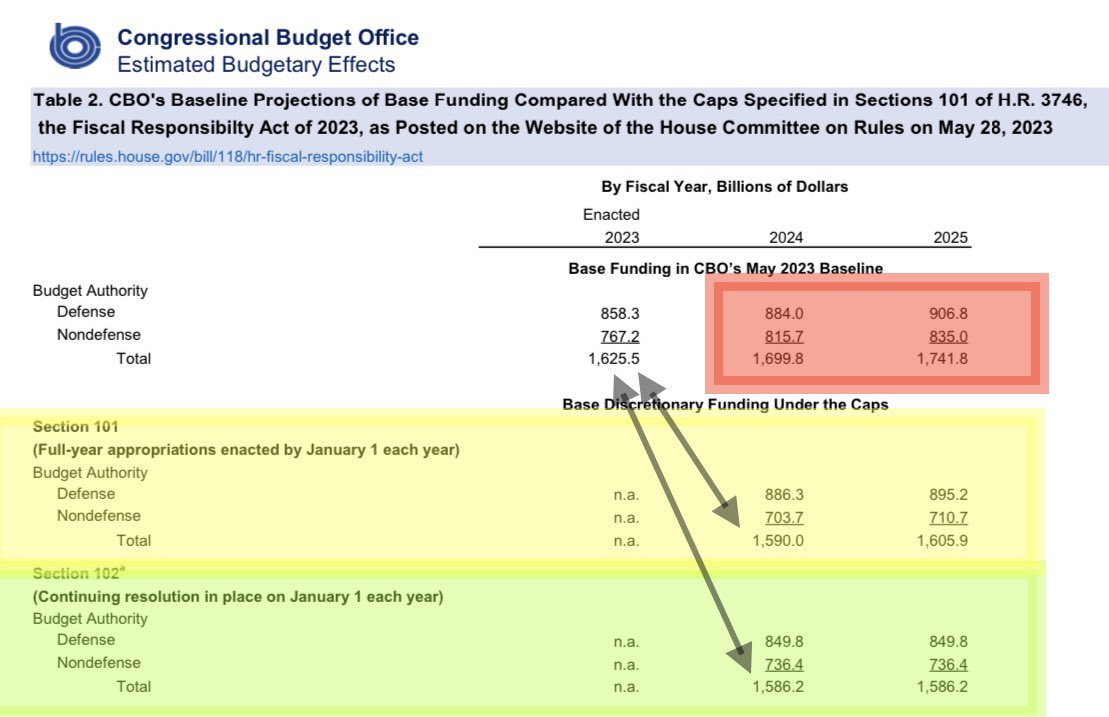
Task: Select the 'Congressional Budget Office' heading text
Action: pos(267,37)
